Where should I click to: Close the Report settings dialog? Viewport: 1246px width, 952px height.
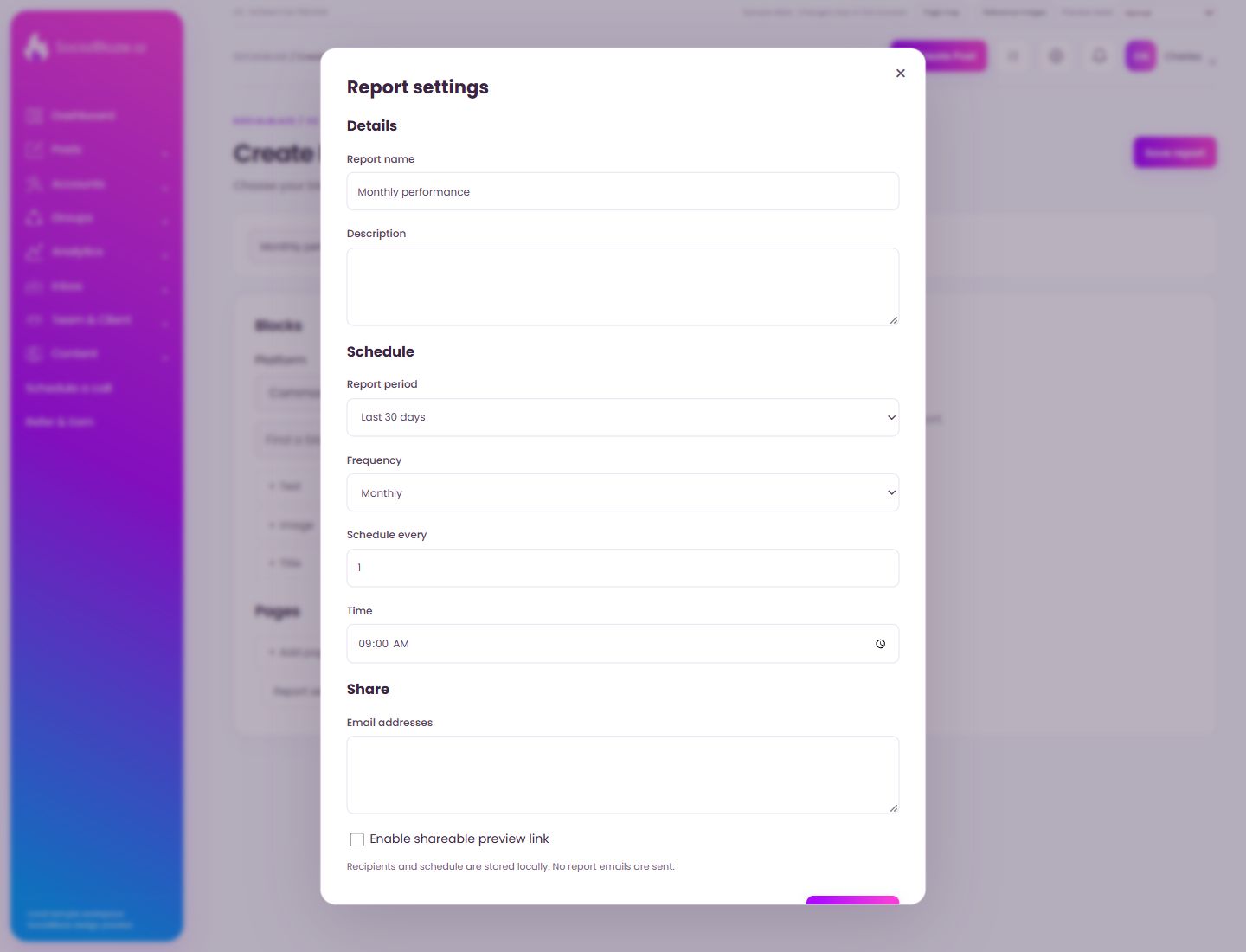[x=900, y=74]
